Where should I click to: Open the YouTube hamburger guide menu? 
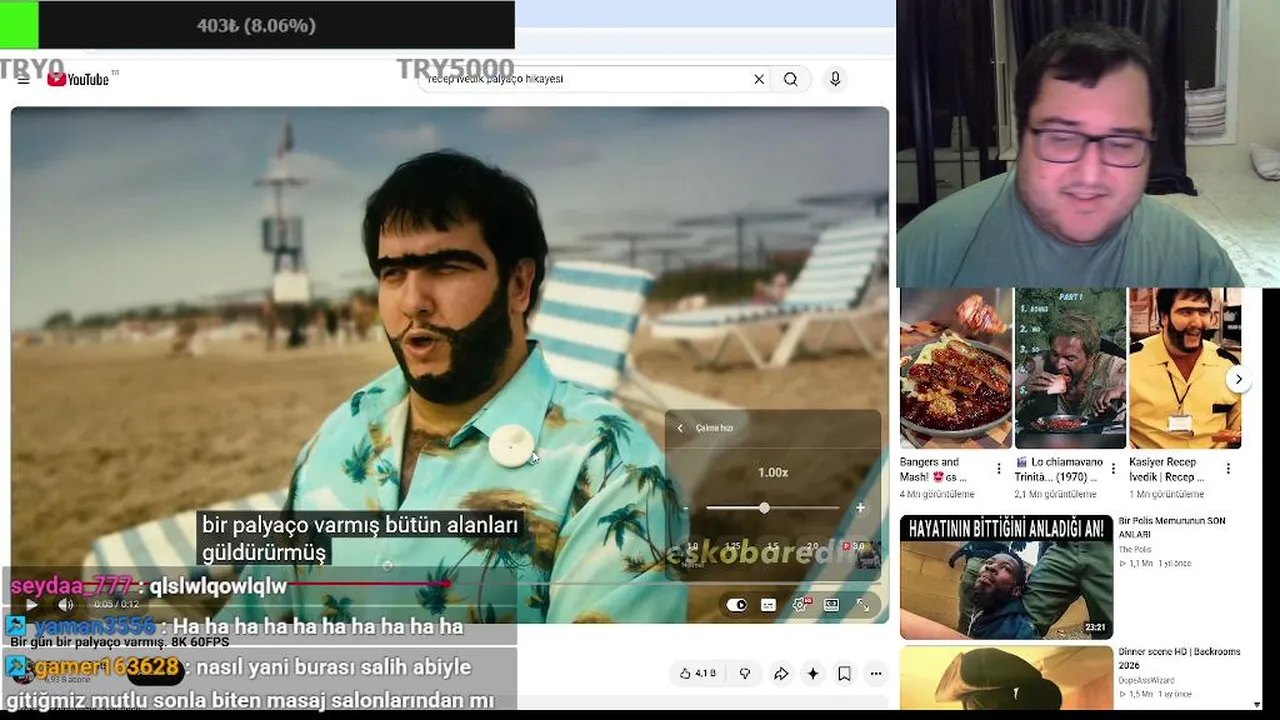23,79
